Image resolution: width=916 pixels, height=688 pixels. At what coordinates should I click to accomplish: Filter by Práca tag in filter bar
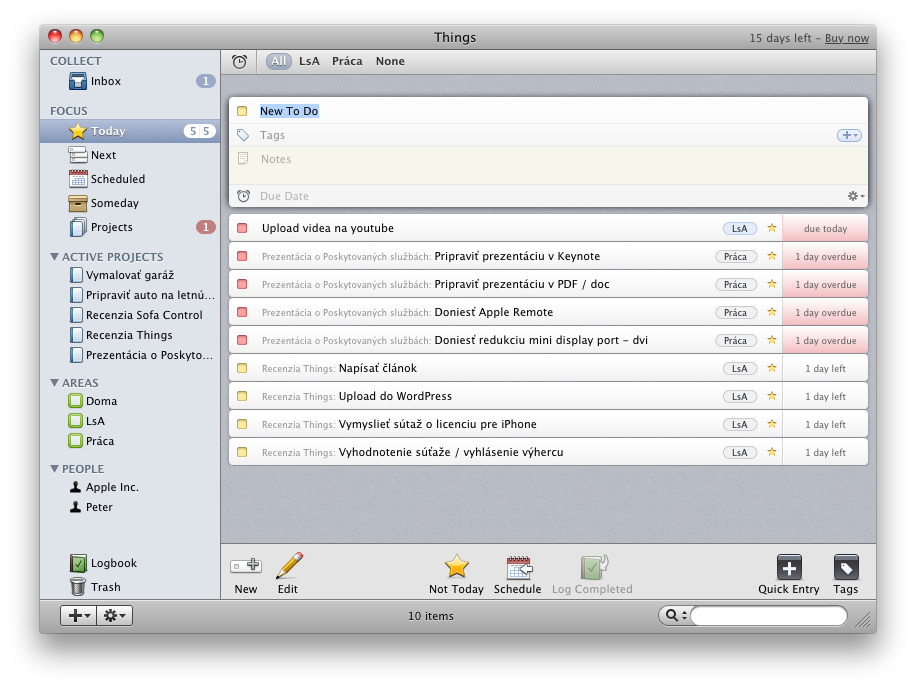pyautogui.click(x=347, y=61)
